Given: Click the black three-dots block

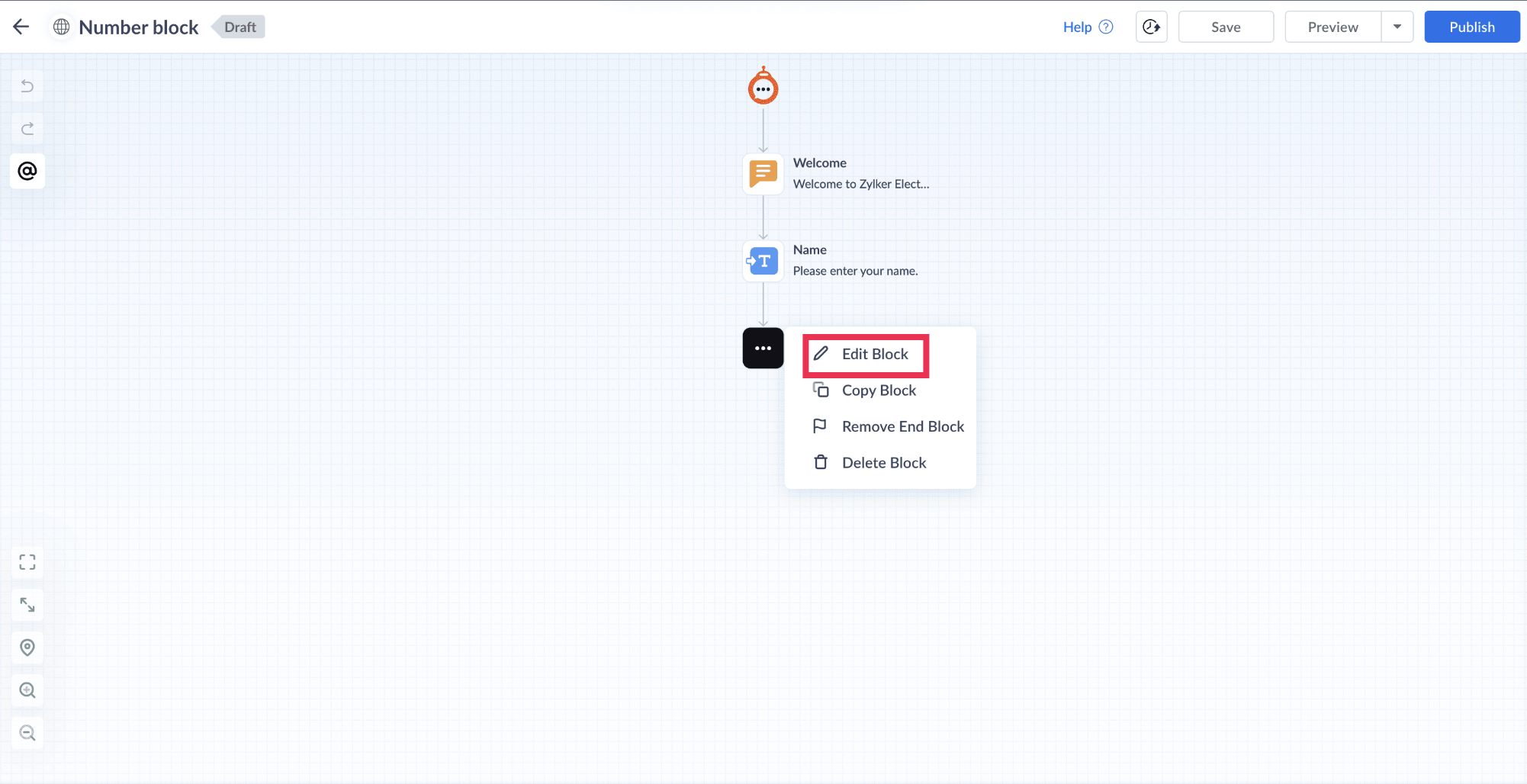Looking at the screenshot, I should 763,348.
